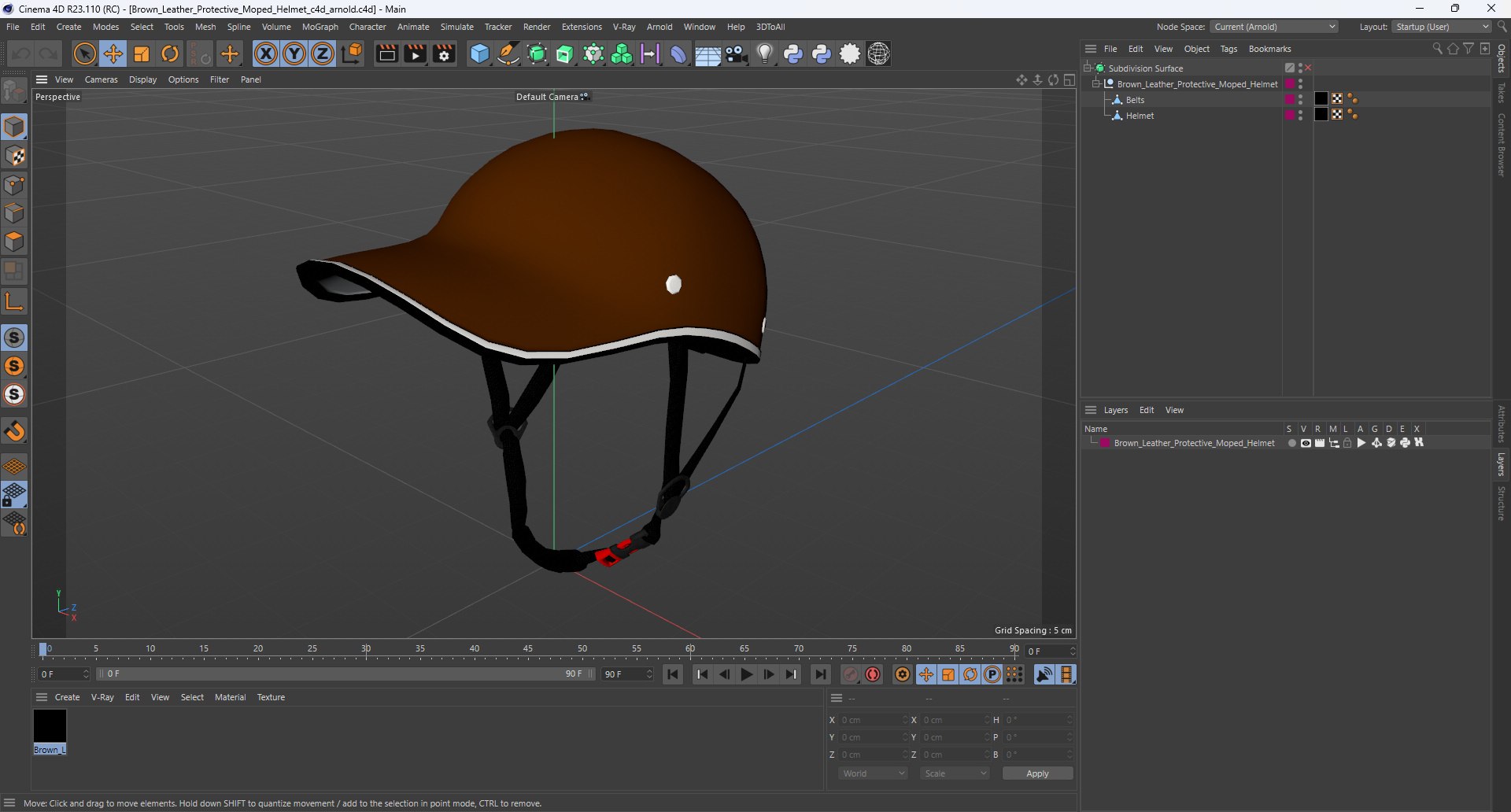Go to the end of animation
This screenshot has height=812, width=1511.
point(820,674)
